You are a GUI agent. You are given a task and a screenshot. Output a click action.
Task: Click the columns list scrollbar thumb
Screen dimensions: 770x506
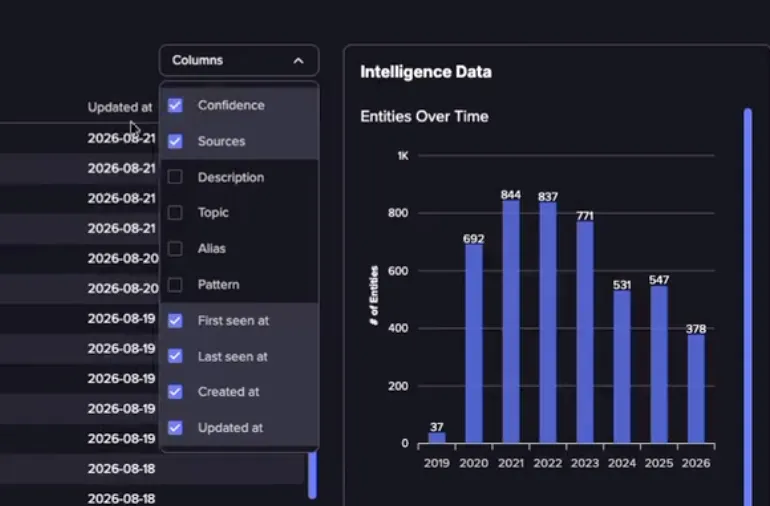tap(312, 474)
